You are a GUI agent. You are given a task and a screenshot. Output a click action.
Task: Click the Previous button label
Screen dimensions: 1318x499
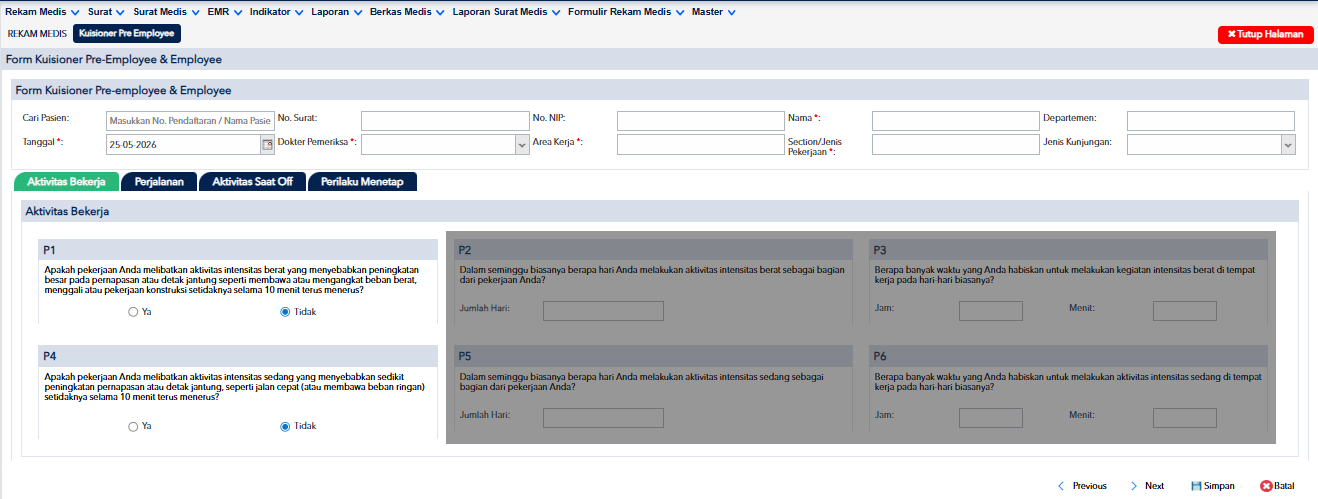coord(1090,486)
